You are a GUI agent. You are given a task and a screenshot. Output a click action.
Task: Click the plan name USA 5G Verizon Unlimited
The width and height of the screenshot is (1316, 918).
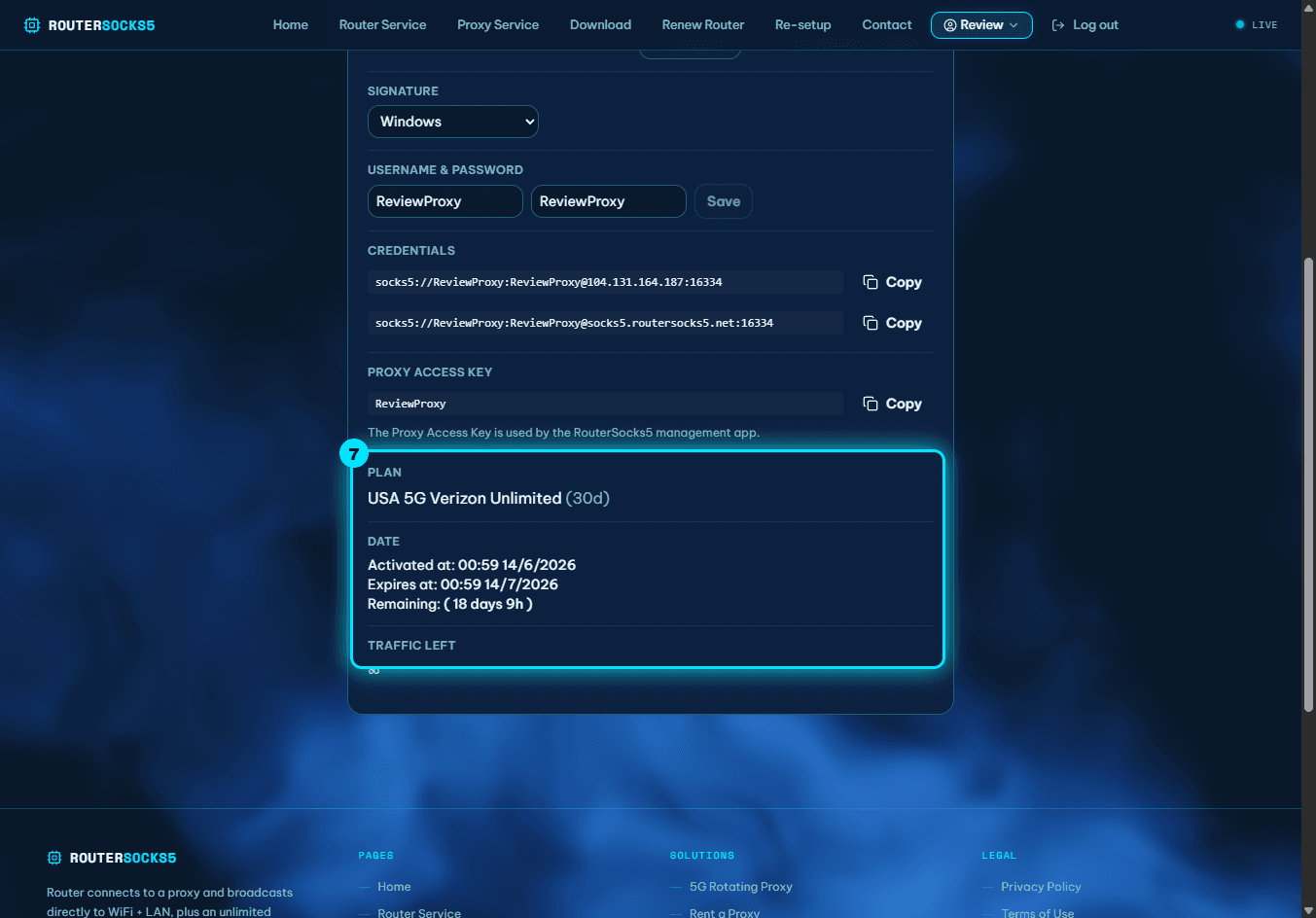(465, 498)
